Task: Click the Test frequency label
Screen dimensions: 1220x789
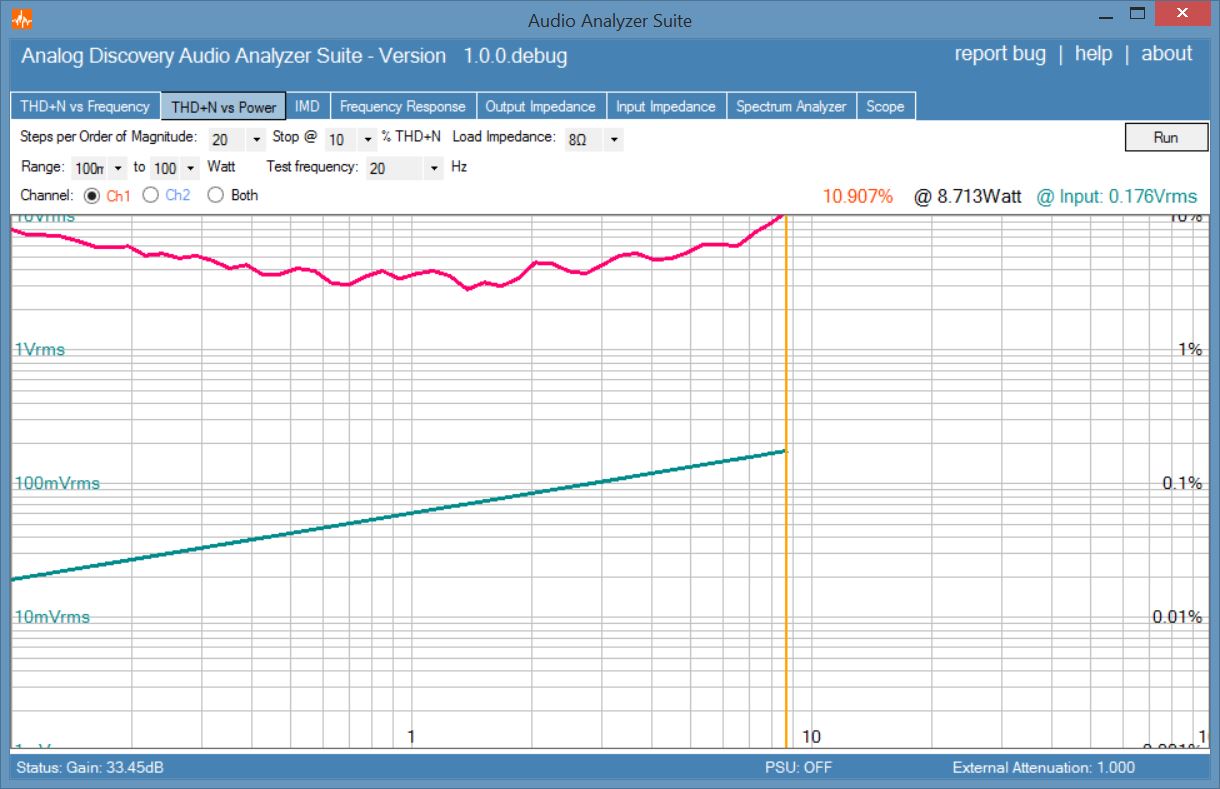Action: [312, 167]
